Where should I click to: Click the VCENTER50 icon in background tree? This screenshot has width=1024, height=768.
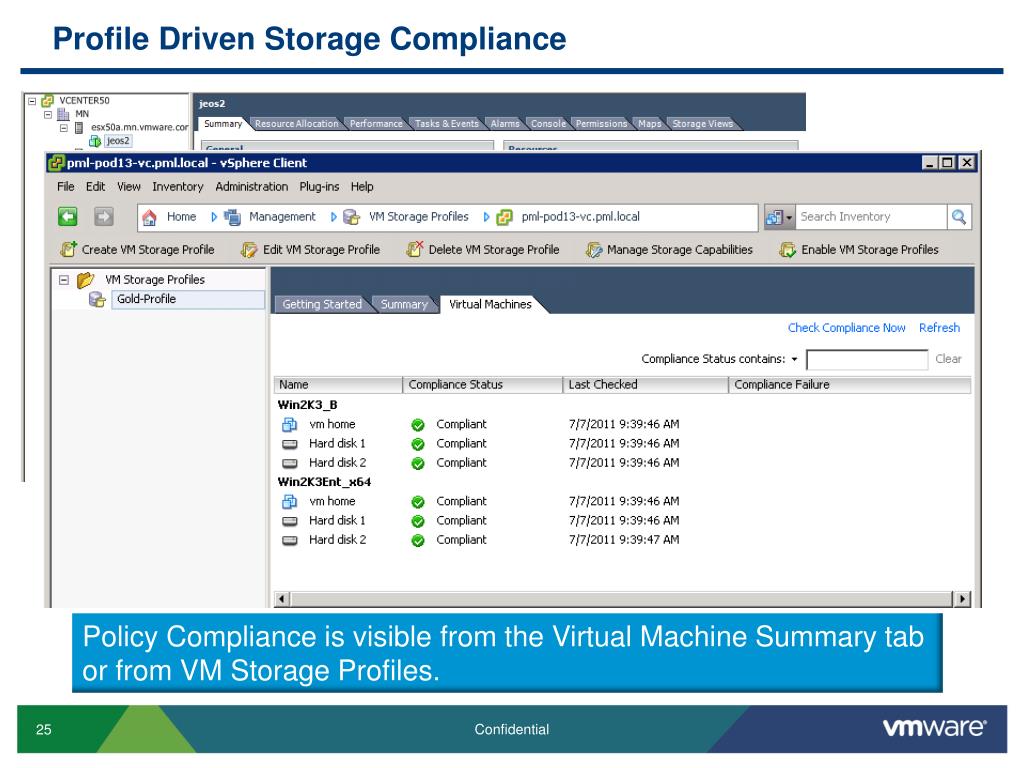(47, 101)
